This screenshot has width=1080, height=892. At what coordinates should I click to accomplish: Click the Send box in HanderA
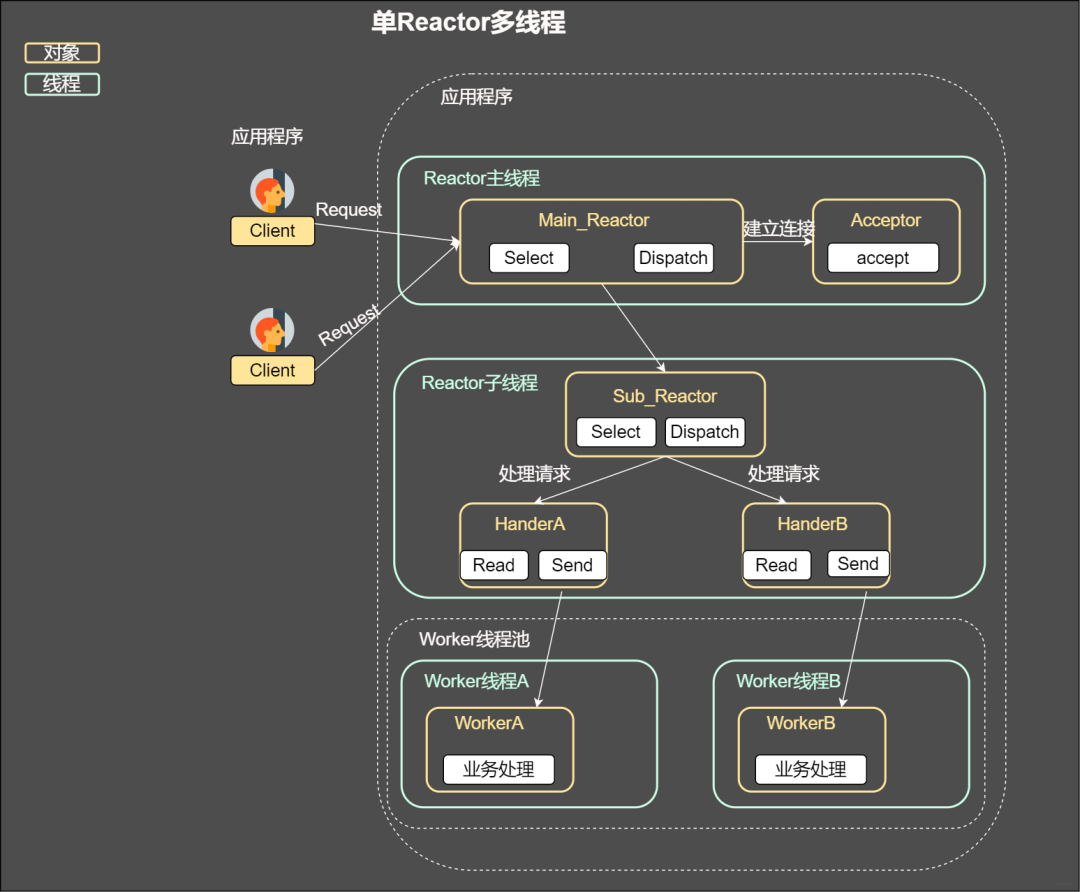tap(572, 565)
